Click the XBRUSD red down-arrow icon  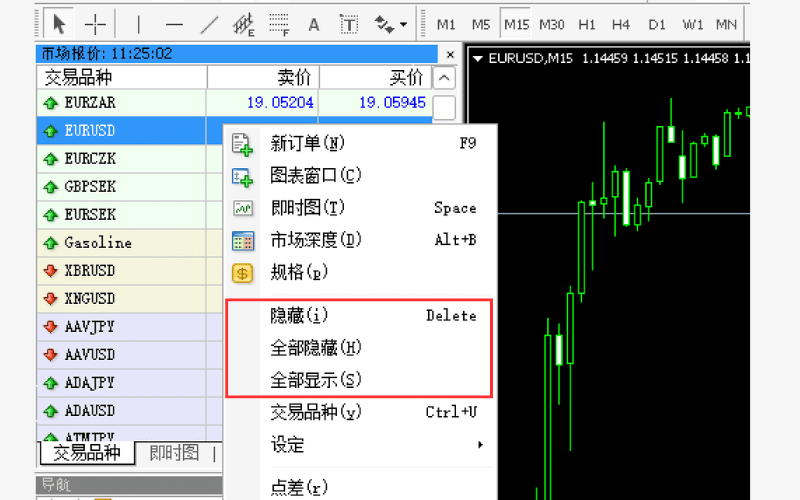click(x=51, y=271)
